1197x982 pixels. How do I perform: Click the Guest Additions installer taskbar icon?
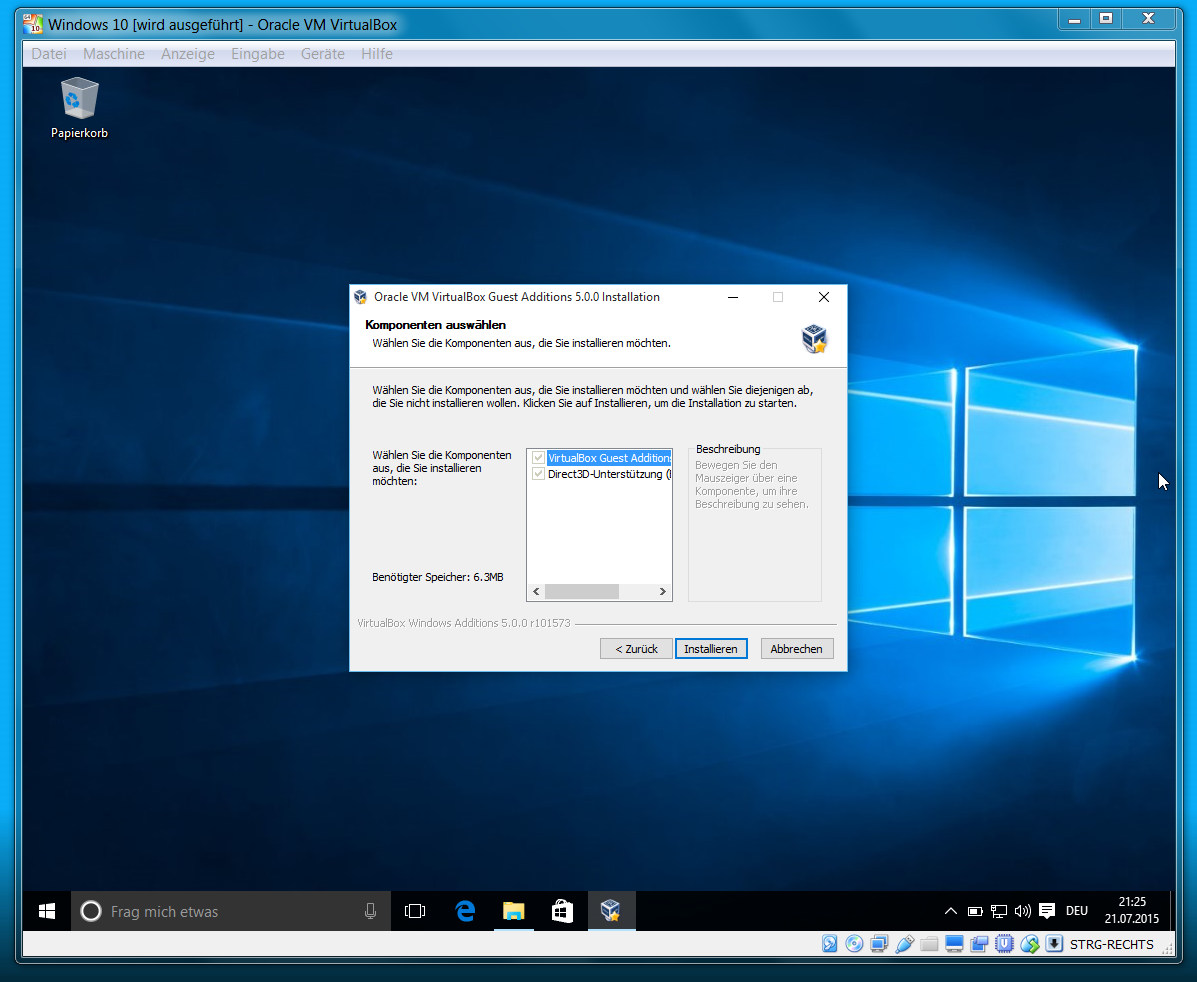[611, 911]
